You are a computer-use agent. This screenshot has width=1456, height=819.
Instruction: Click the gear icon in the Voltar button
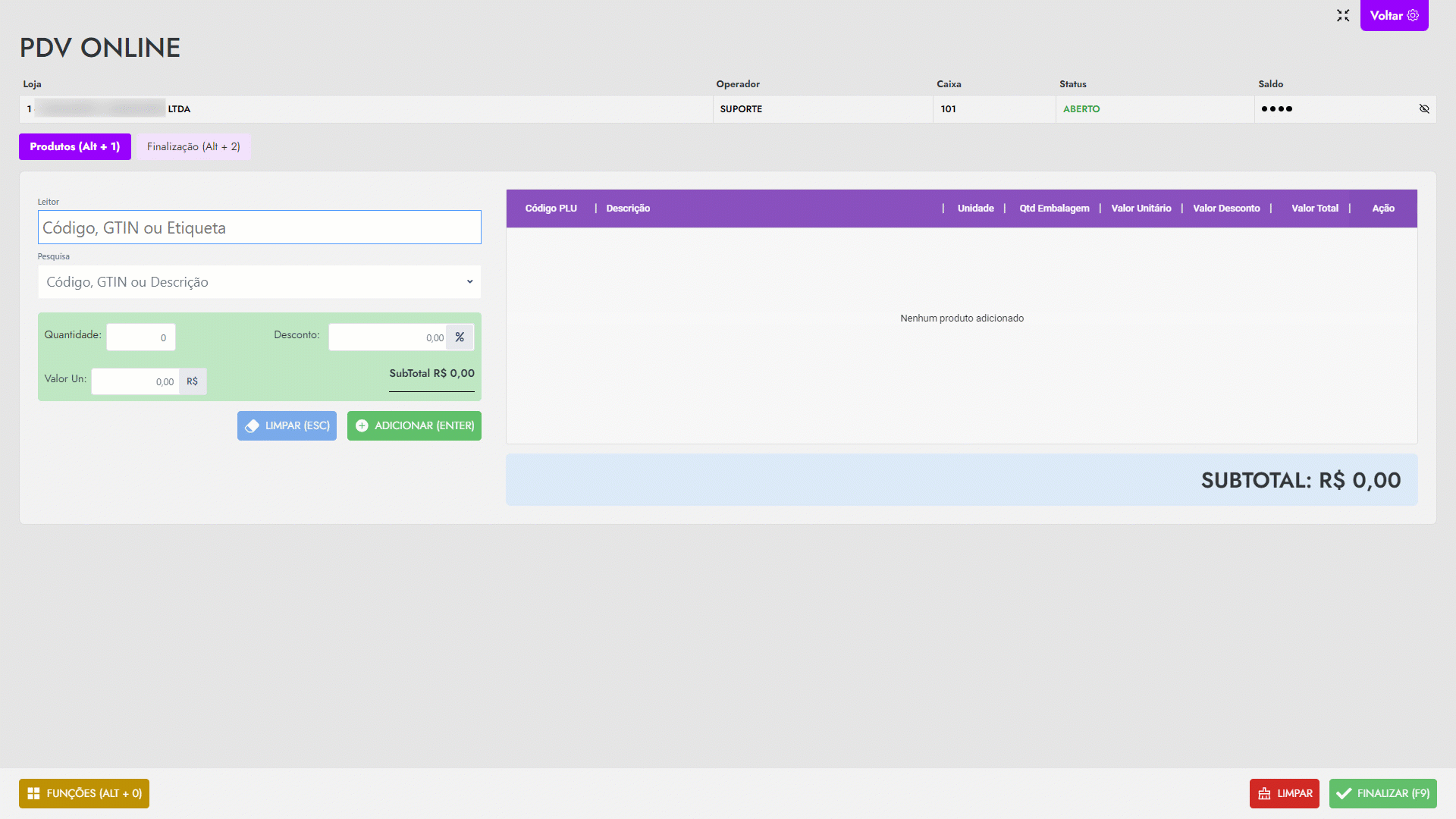coord(1413,15)
